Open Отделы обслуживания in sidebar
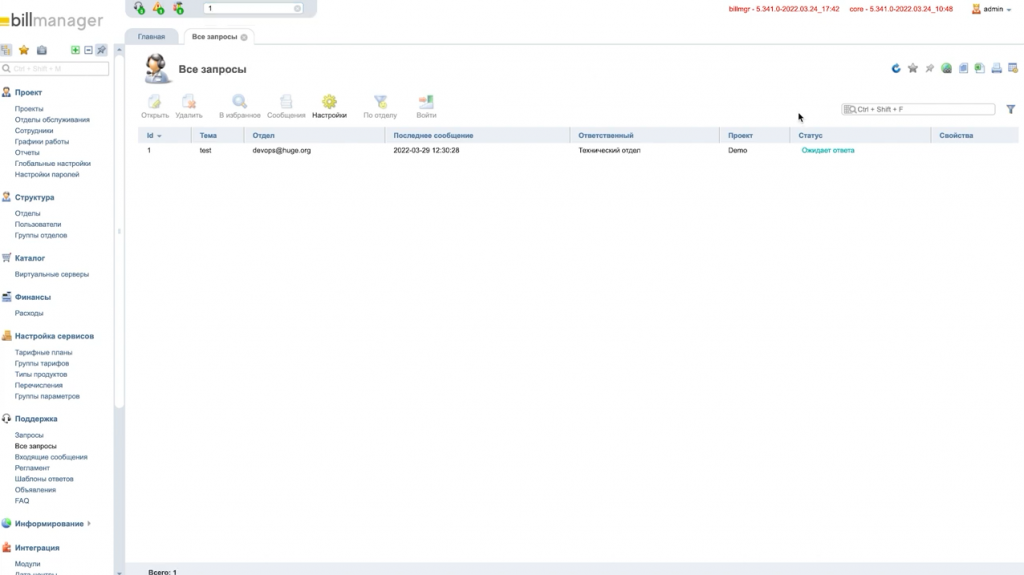The height and width of the screenshot is (575, 1024). click(x=52, y=120)
